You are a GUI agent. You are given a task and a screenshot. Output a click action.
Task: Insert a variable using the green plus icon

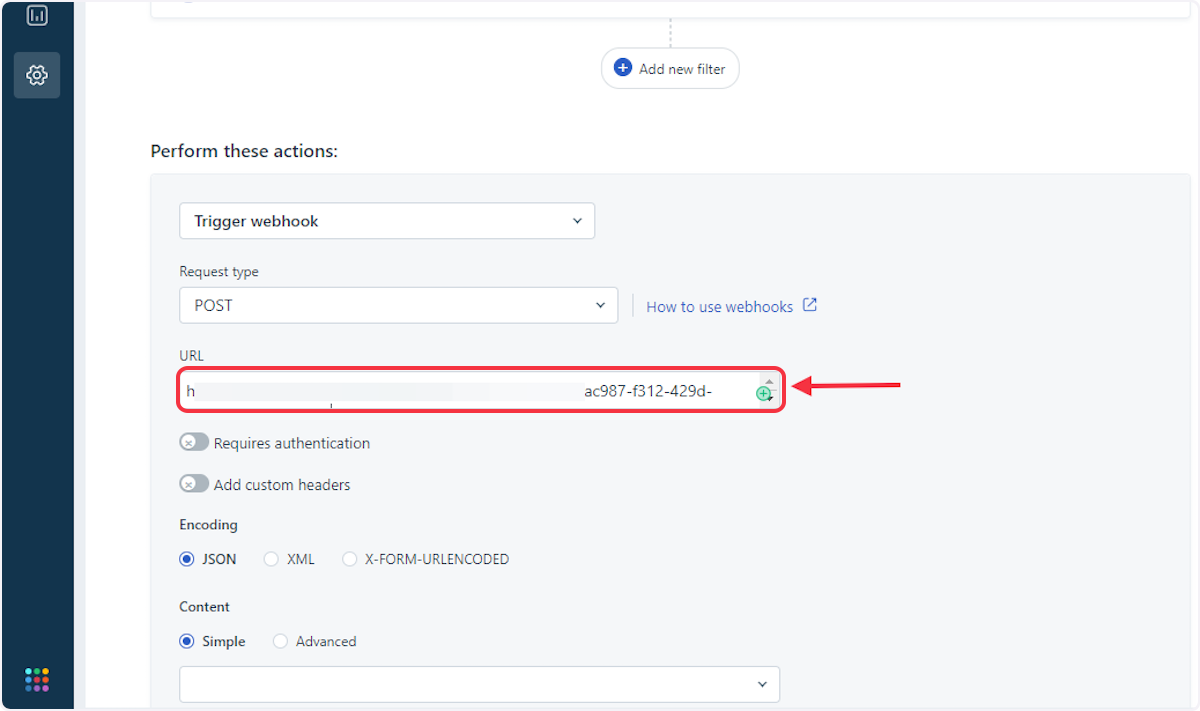coord(763,393)
